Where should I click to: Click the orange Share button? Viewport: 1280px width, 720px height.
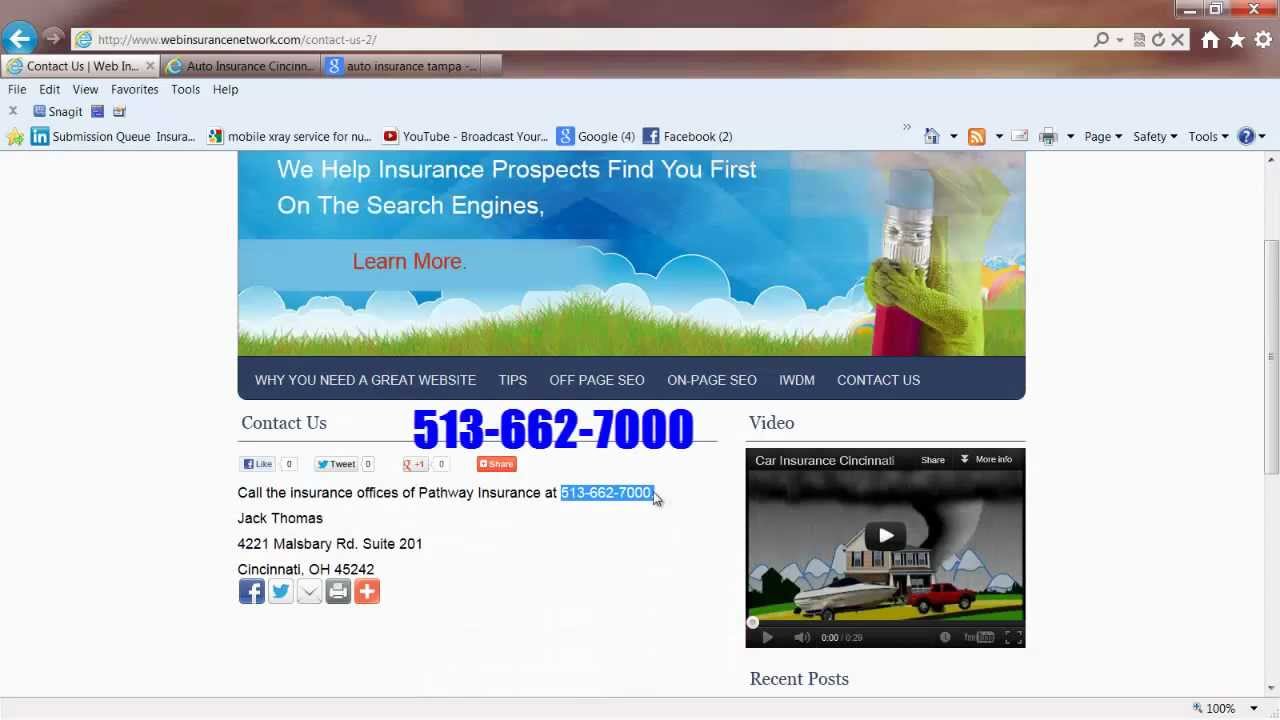(x=496, y=464)
